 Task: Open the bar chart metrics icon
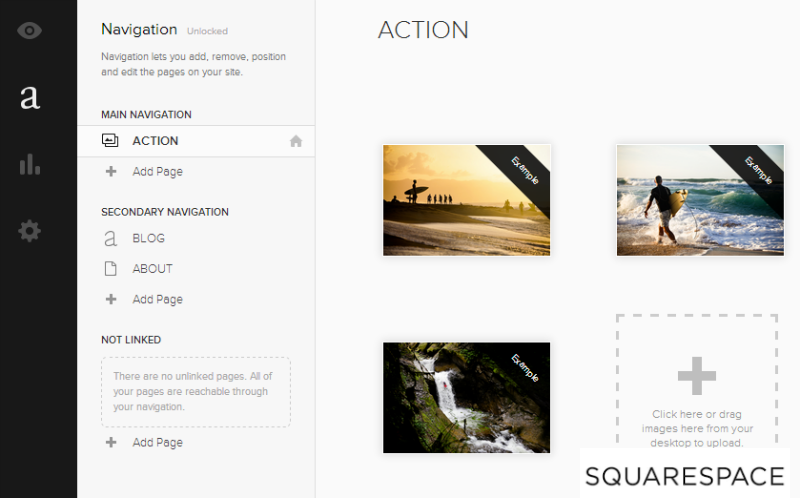click(x=30, y=164)
